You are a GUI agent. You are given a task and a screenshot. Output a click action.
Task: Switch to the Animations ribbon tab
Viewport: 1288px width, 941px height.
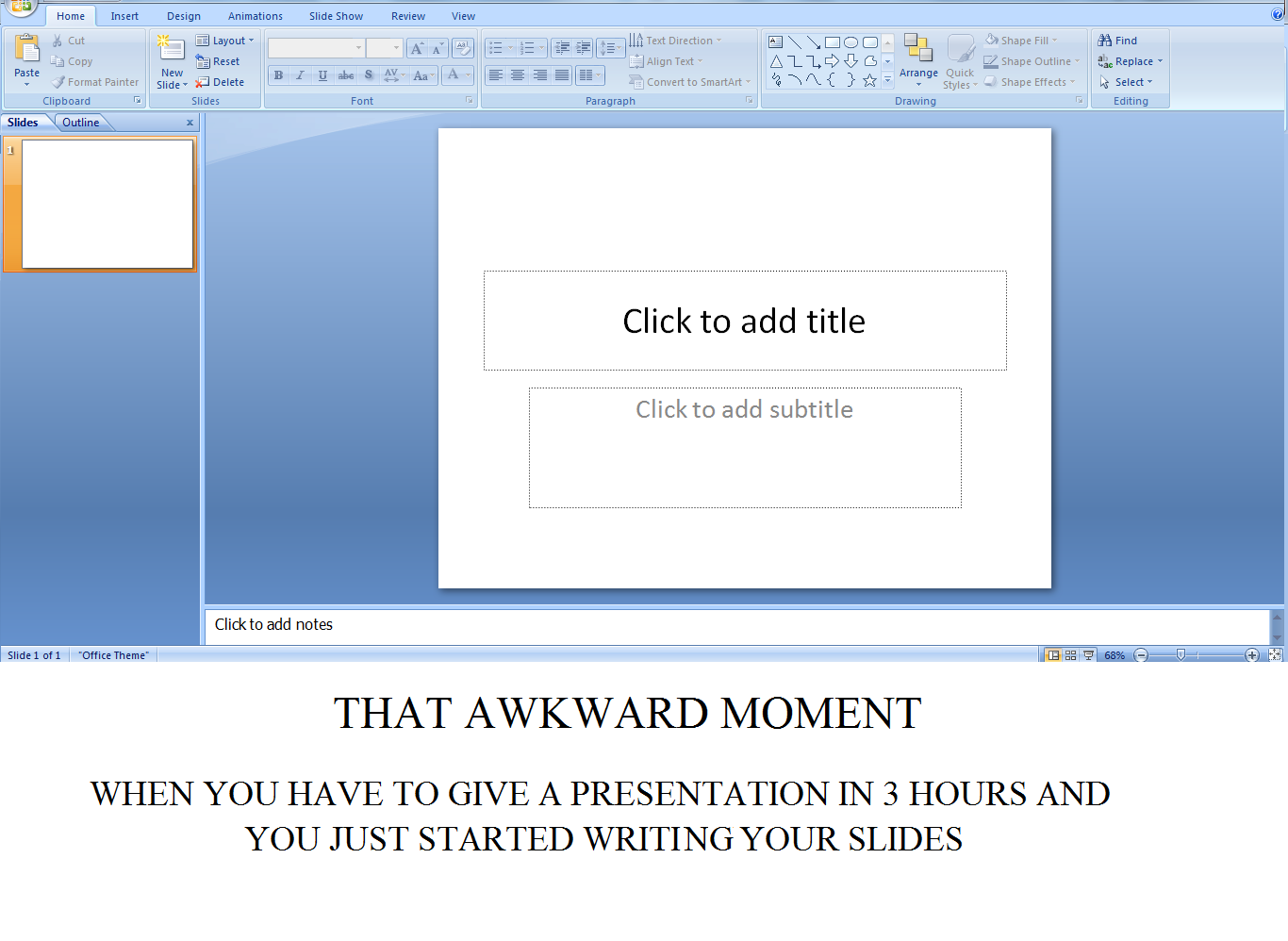pos(255,15)
